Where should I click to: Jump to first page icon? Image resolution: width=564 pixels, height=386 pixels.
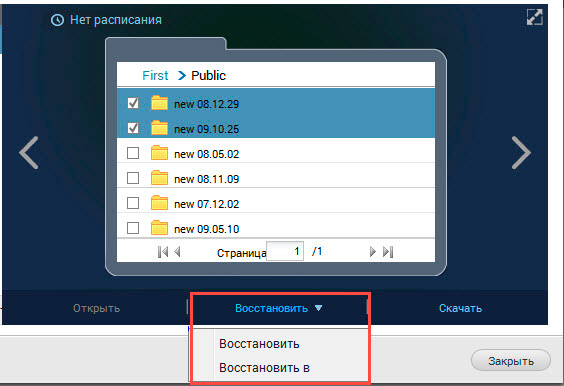tap(163, 252)
